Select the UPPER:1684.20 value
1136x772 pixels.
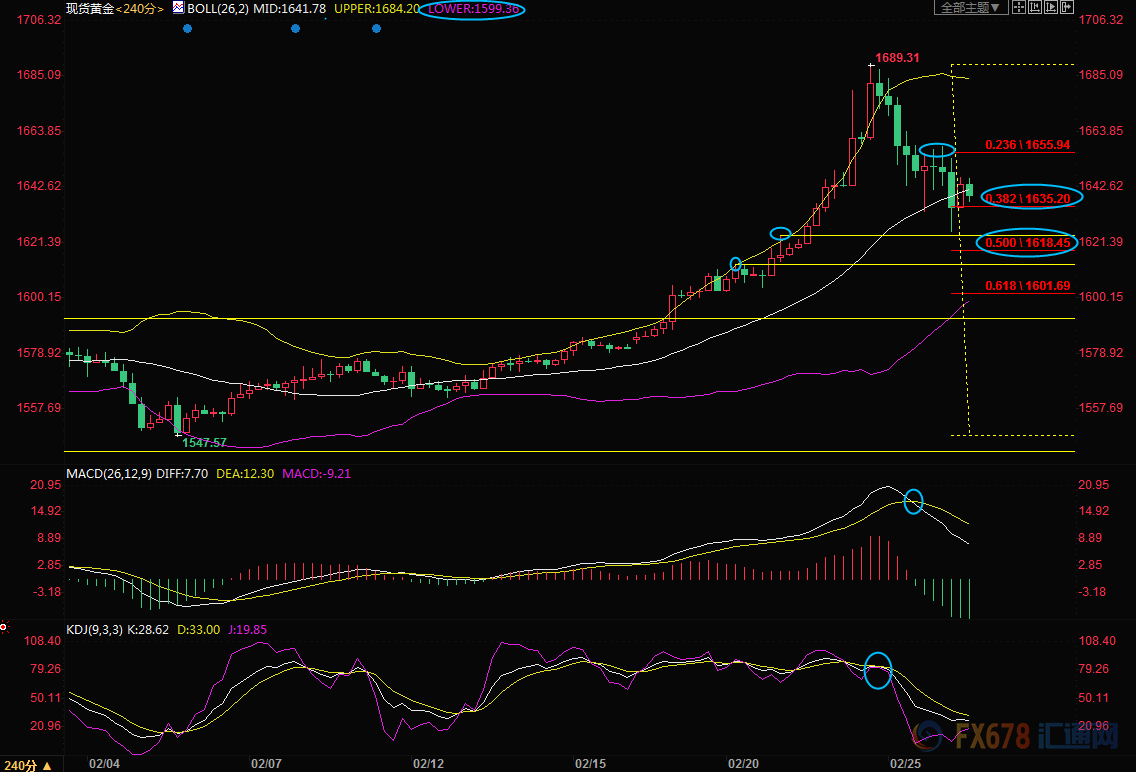377,9
